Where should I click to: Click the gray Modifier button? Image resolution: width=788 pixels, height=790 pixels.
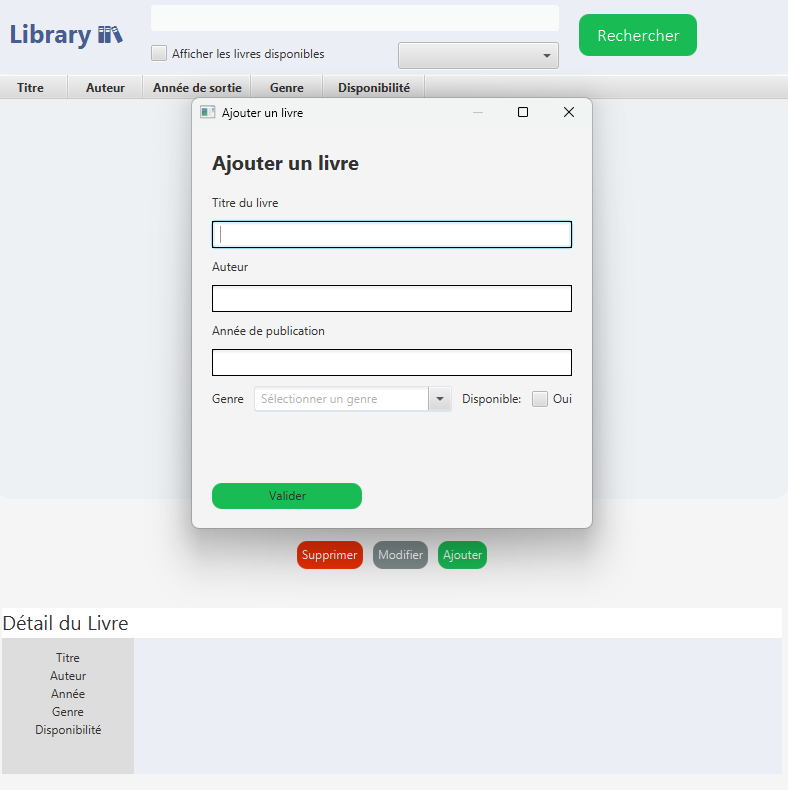pyautogui.click(x=401, y=555)
